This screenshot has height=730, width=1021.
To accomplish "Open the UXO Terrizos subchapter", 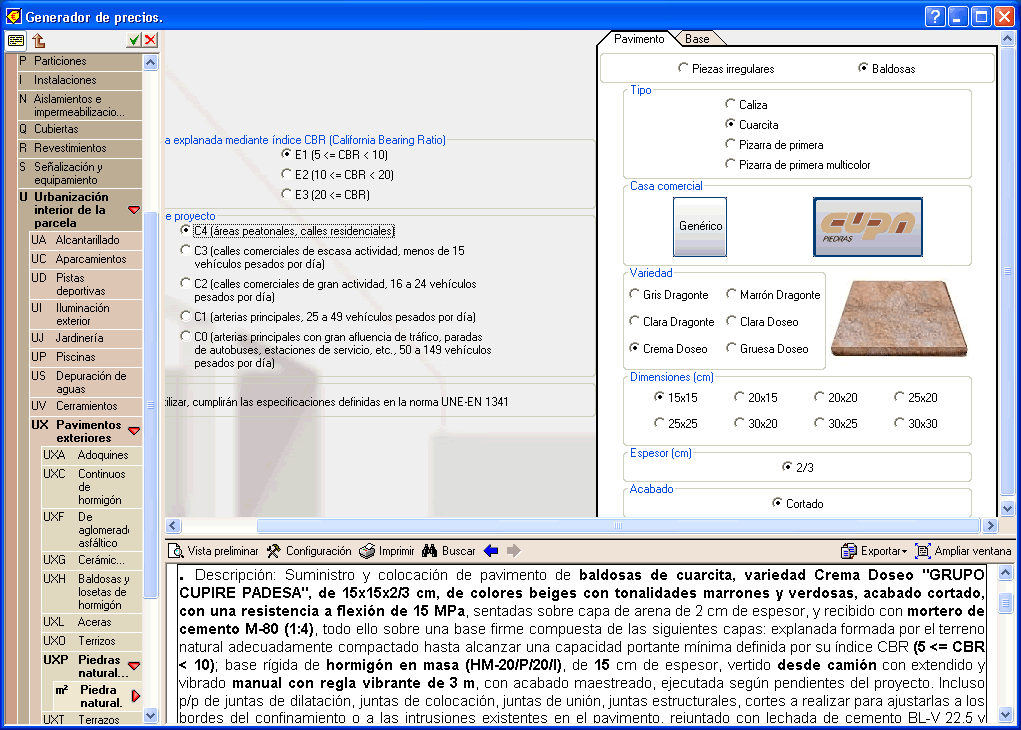I will coord(91,641).
